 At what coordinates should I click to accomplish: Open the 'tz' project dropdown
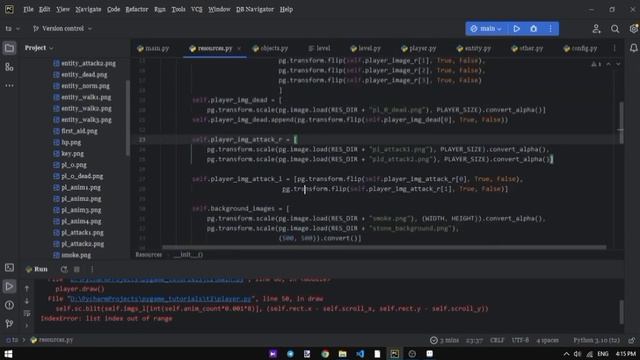pyautogui.click(x=13, y=29)
